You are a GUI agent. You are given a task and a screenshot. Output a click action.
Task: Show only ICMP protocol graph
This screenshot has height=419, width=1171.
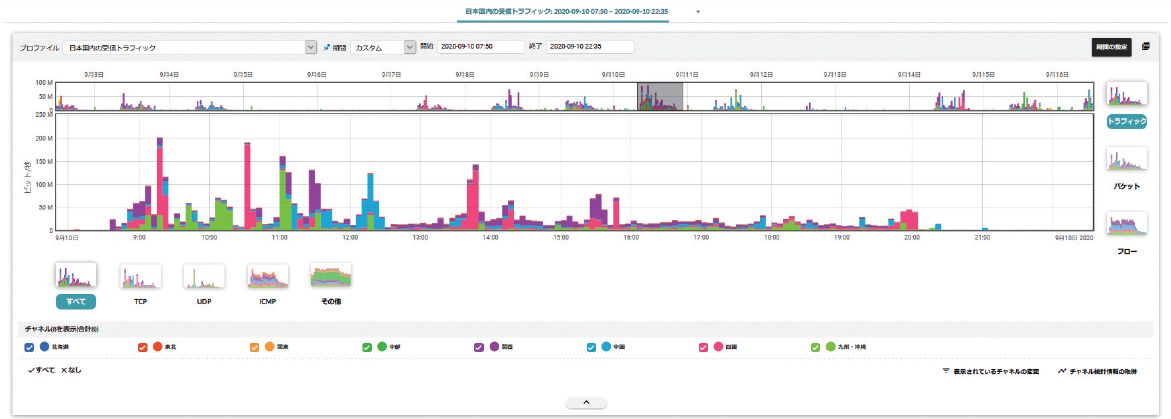coord(268,276)
